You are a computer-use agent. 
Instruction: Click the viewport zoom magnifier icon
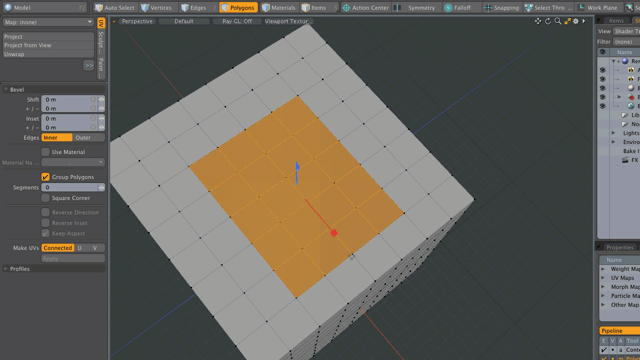(558, 21)
